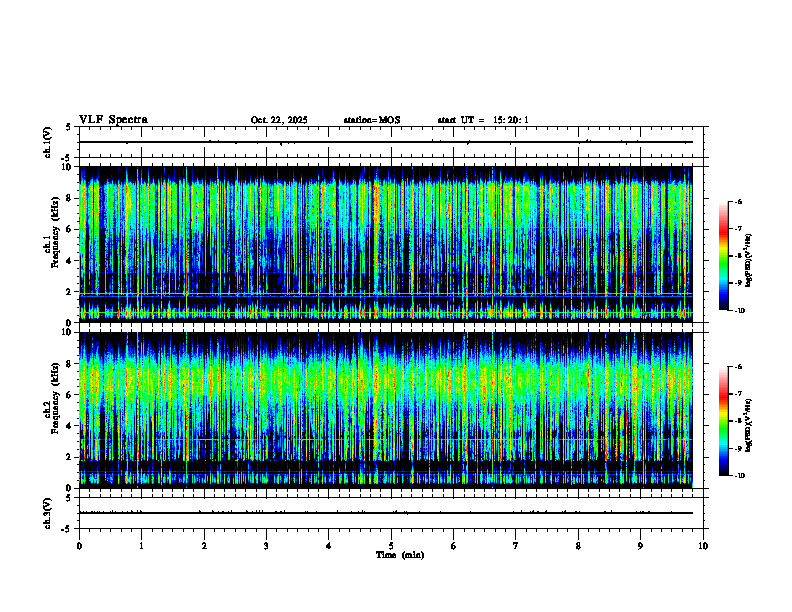Click the 'ch.1(V)' waveform axis label

(47, 142)
